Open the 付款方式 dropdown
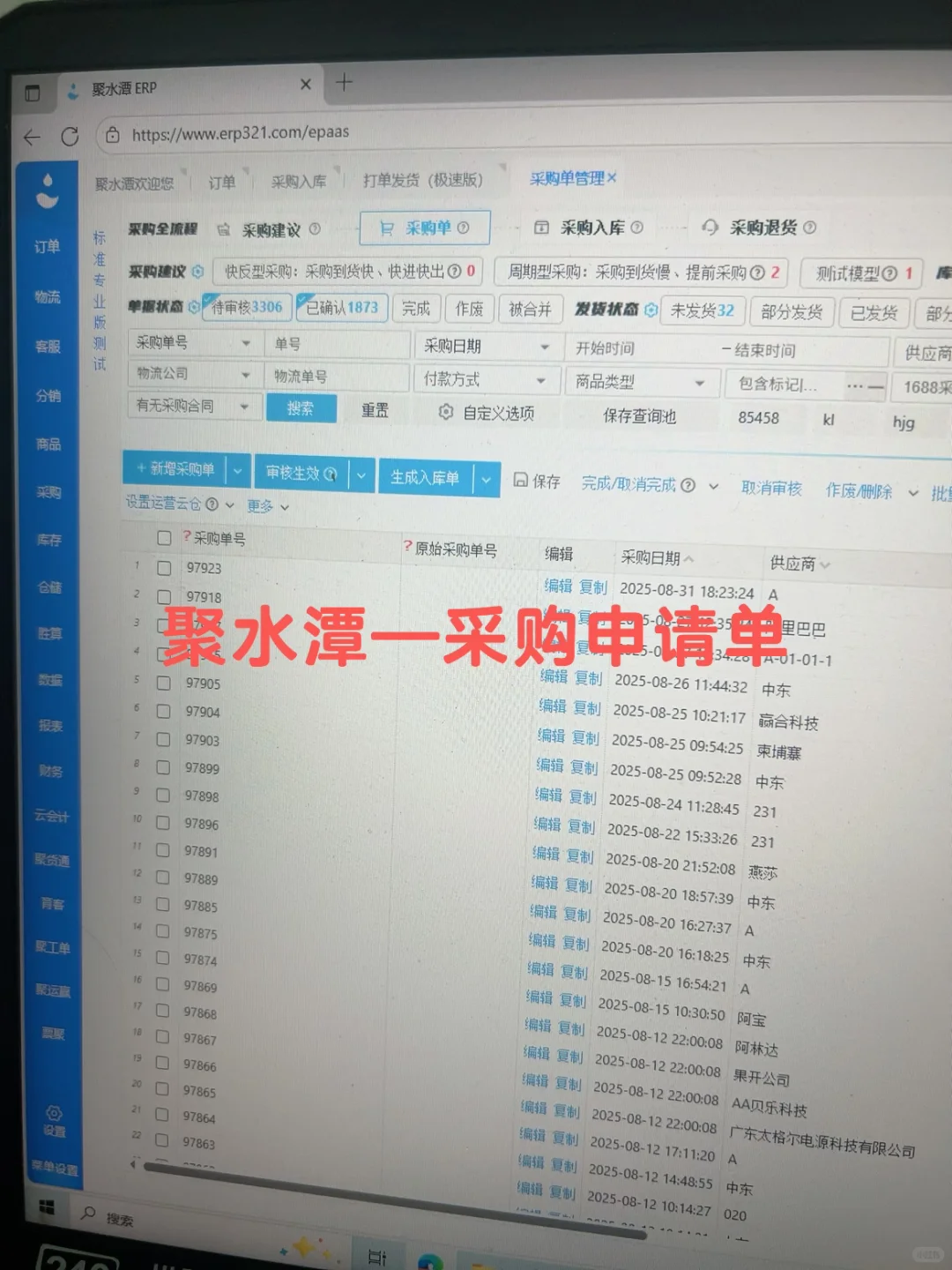952x1270 pixels. pyautogui.click(x=486, y=379)
